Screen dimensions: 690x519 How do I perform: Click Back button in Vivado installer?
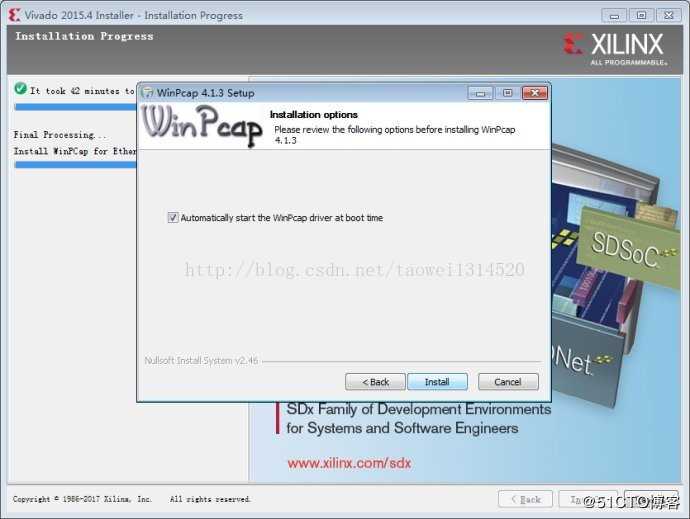pos(525,499)
